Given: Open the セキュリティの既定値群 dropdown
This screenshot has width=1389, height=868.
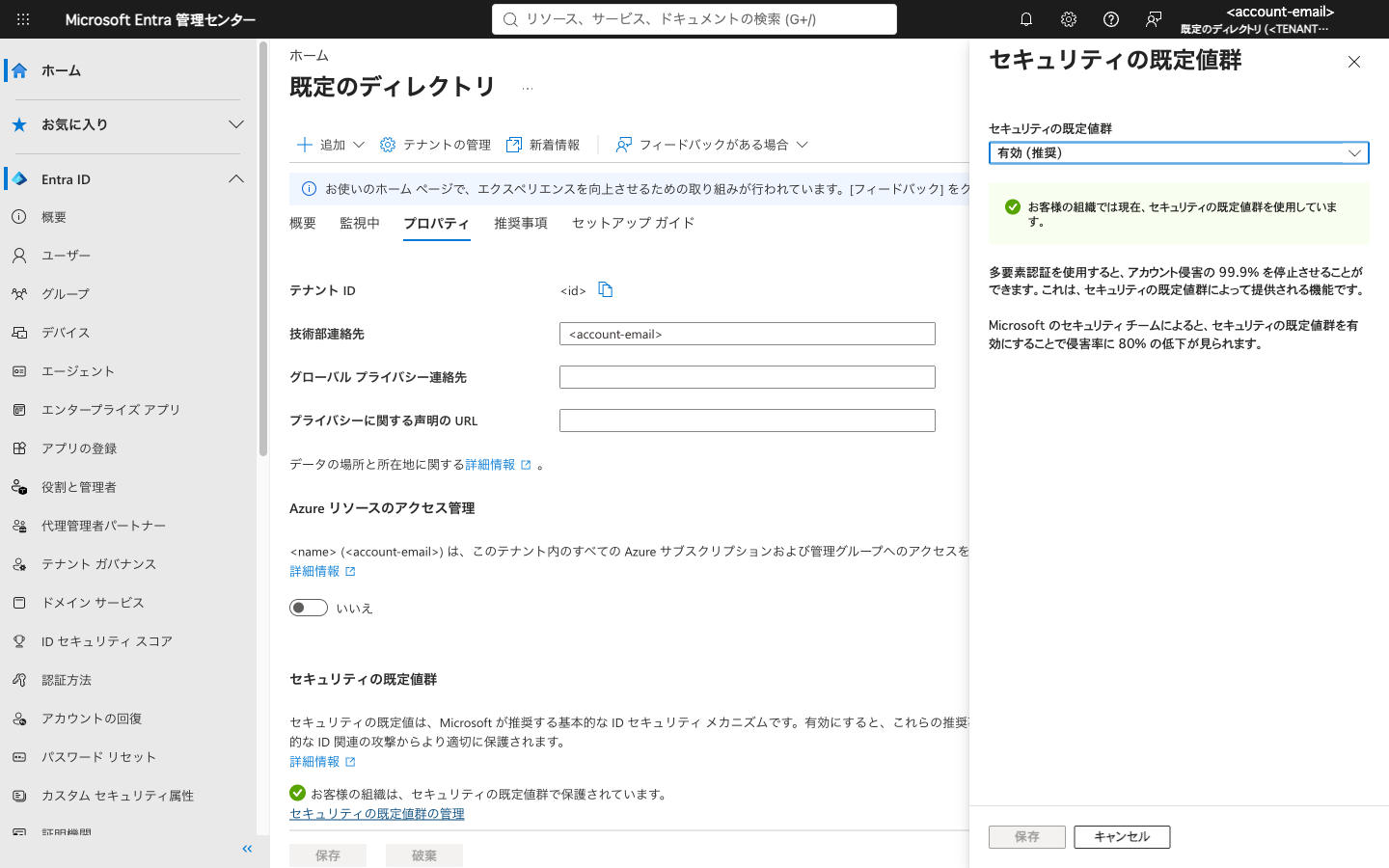Looking at the screenshot, I should pyautogui.click(x=1179, y=152).
